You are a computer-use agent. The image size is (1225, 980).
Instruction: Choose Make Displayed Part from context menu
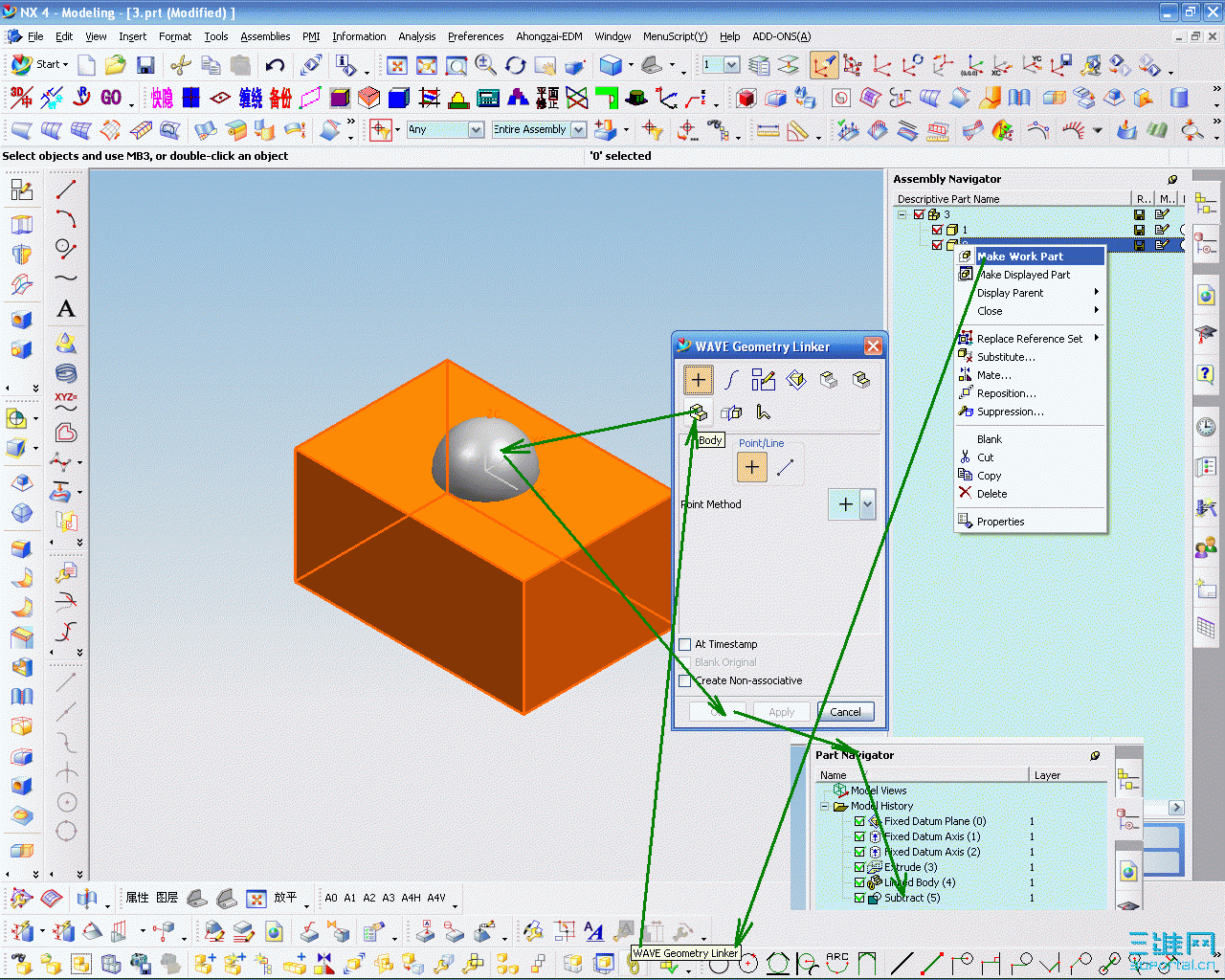[1031, 275]
